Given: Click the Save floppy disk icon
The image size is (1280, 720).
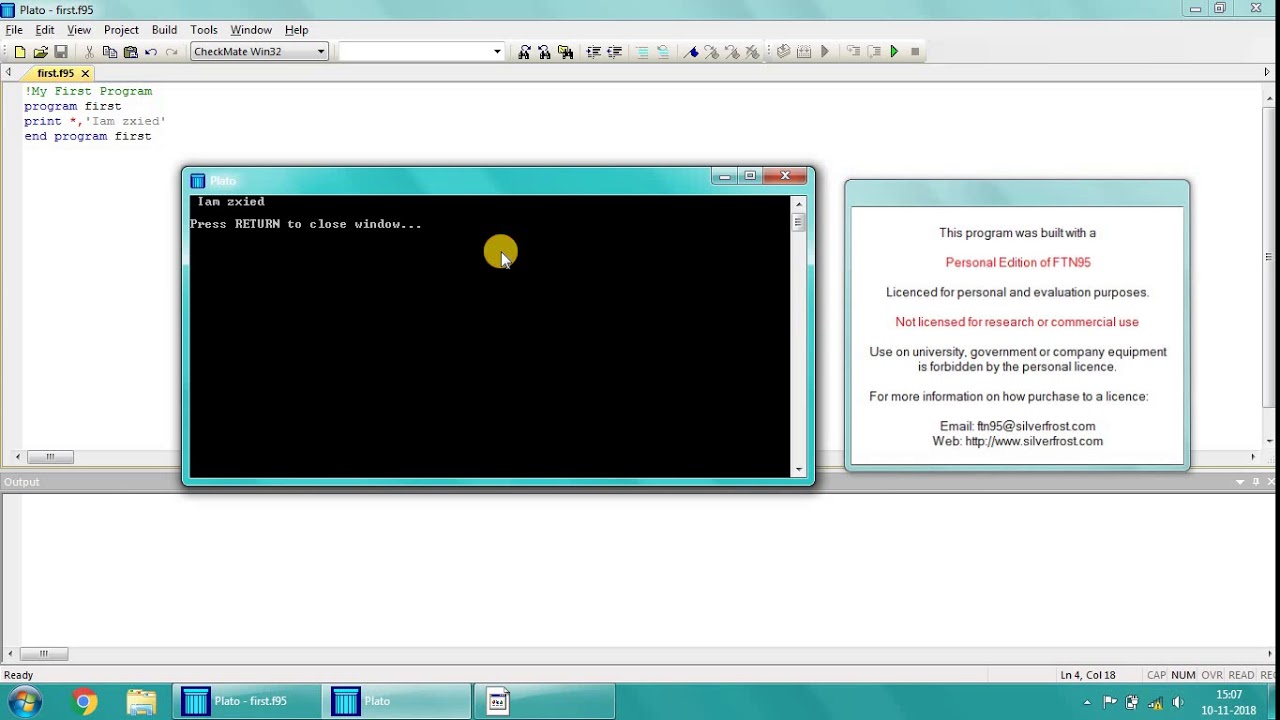Looking at the screenshot, I should point(61,52).
